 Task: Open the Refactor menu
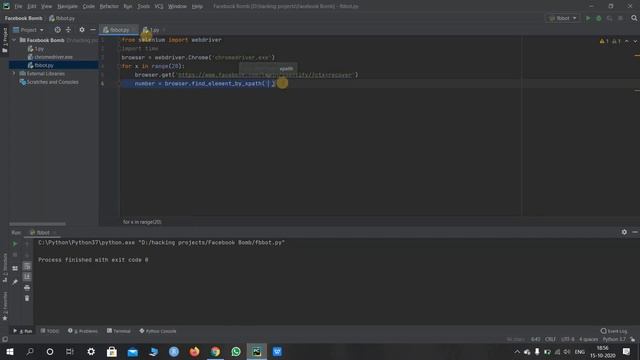109,6
